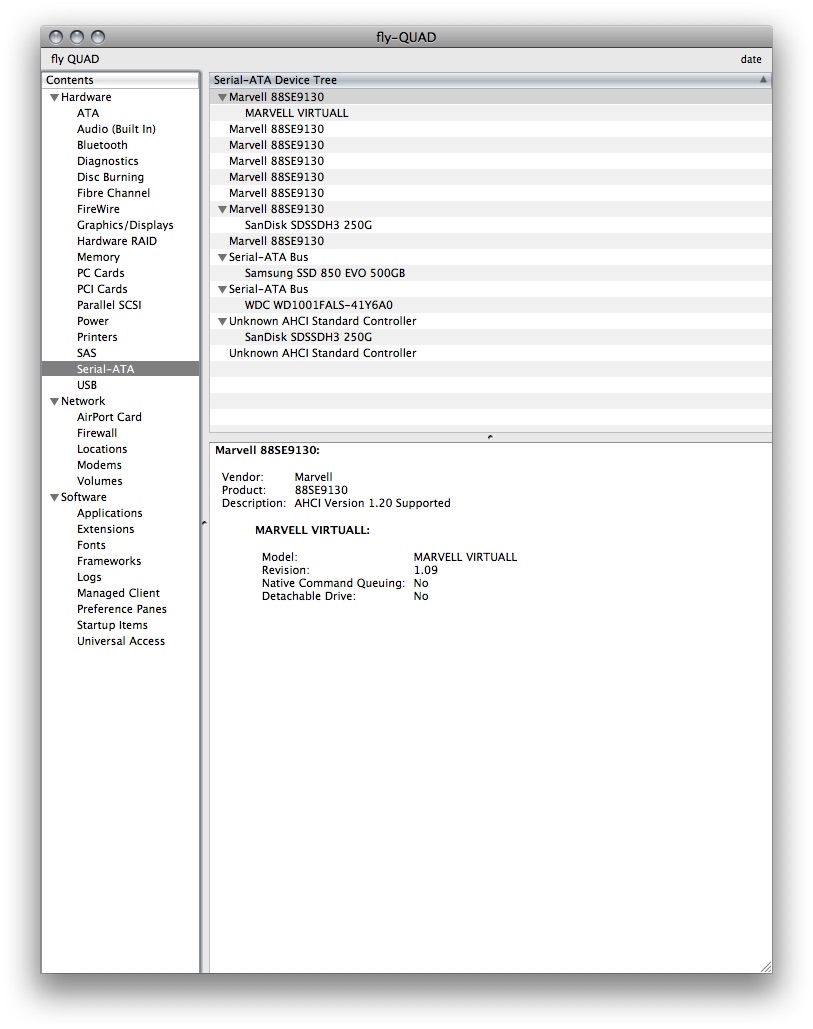
Task: Select AirPort Card under Network
Action: 109,417
